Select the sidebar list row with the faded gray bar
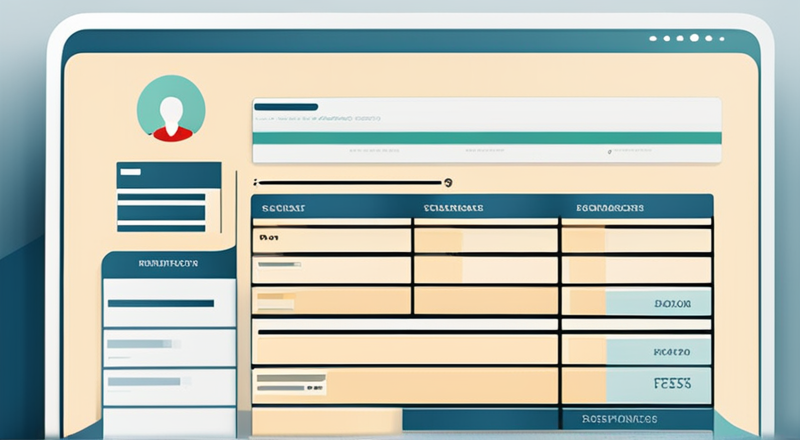 169,348
